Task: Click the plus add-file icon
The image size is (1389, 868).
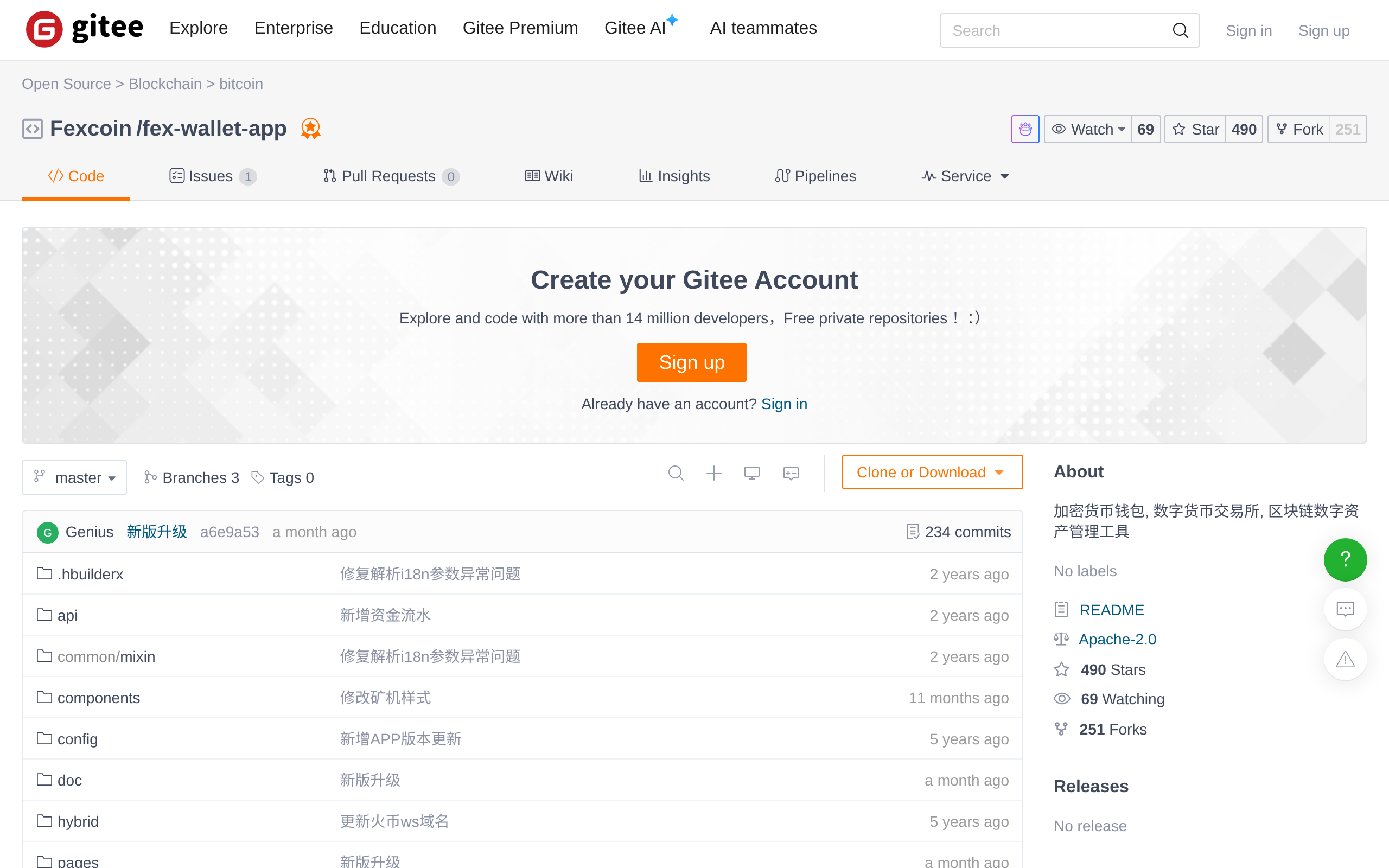Action: (x=713, y=473)
